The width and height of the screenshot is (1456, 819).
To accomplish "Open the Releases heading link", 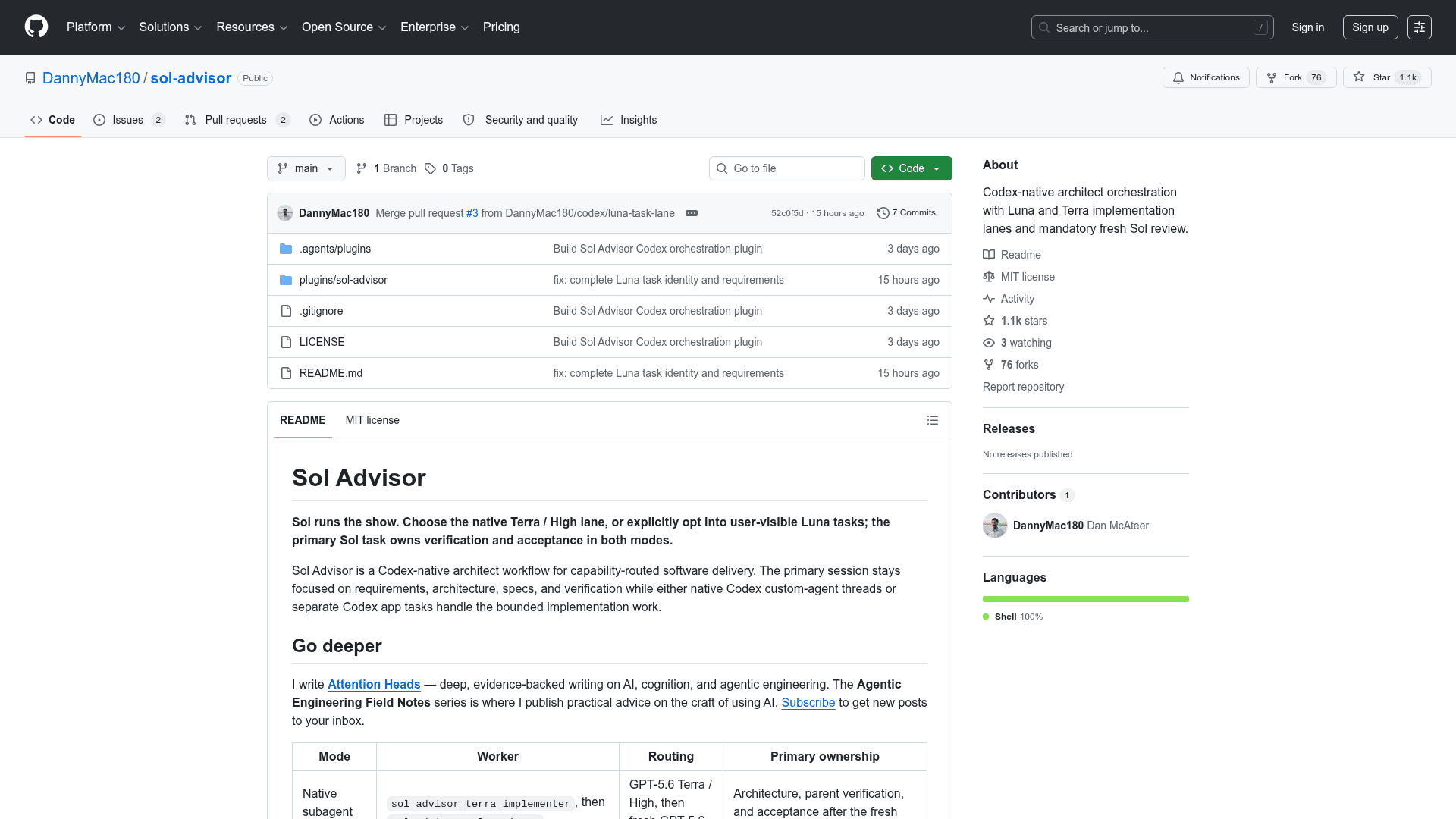I will click(1009, 428).
